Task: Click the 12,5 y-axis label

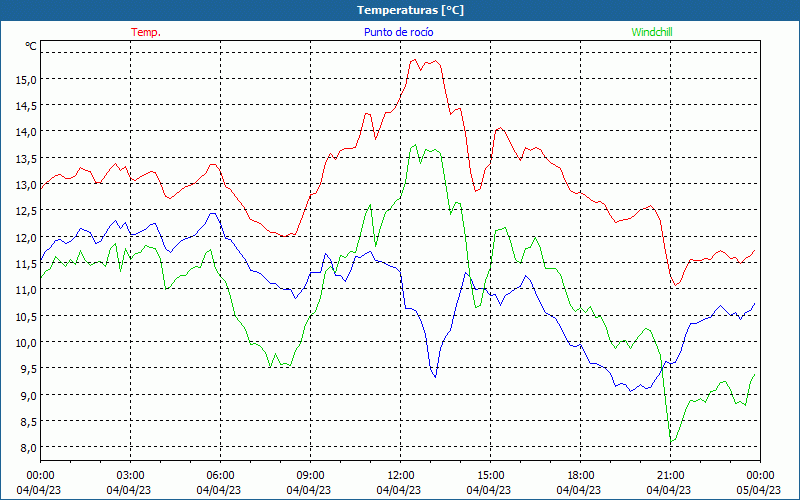Action: tap(26, 211)
